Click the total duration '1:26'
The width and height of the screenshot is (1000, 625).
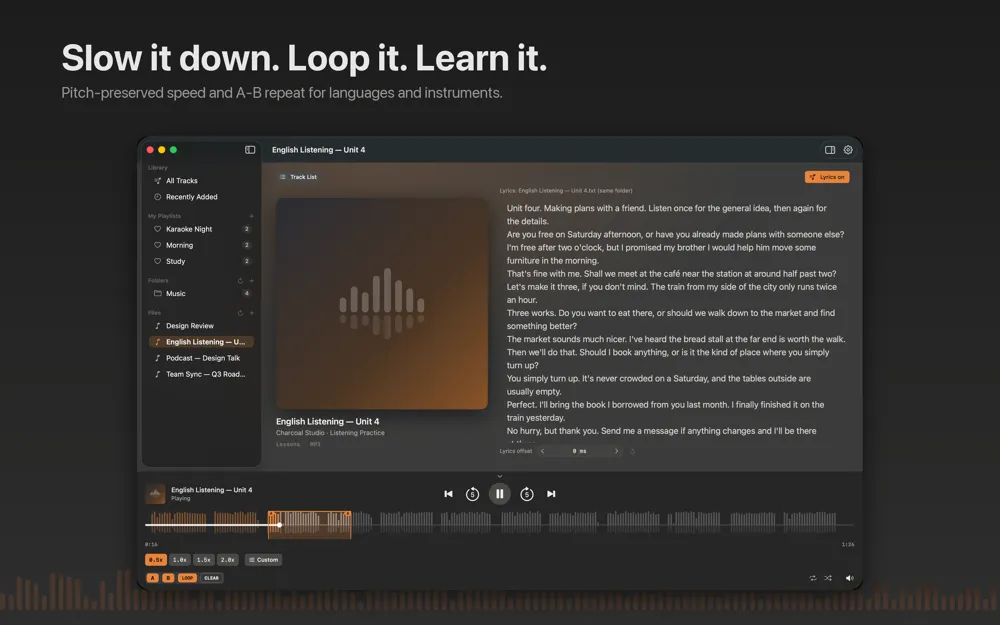[848, 545]
